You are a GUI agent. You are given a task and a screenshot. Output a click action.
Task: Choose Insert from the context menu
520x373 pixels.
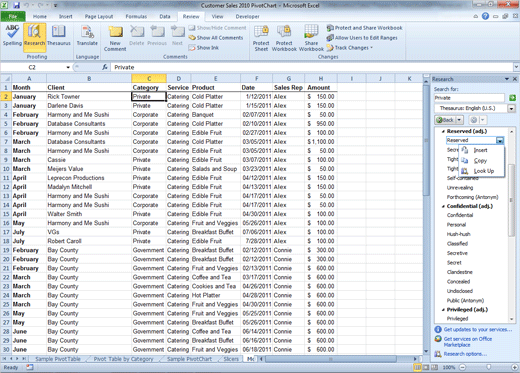coord(481,151)
